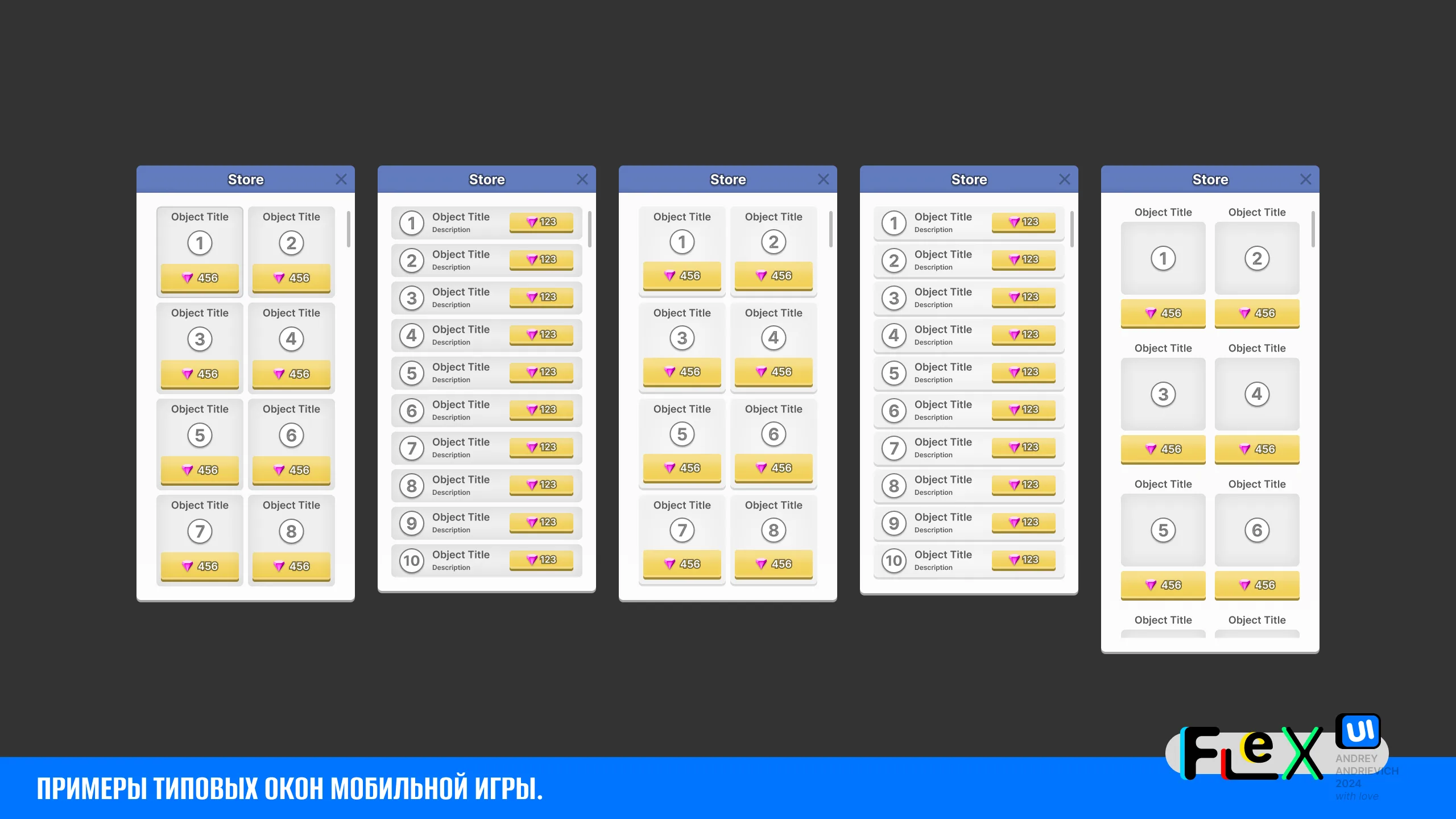
Task: Close the rightmost Store window with X
Action: 1305,180
